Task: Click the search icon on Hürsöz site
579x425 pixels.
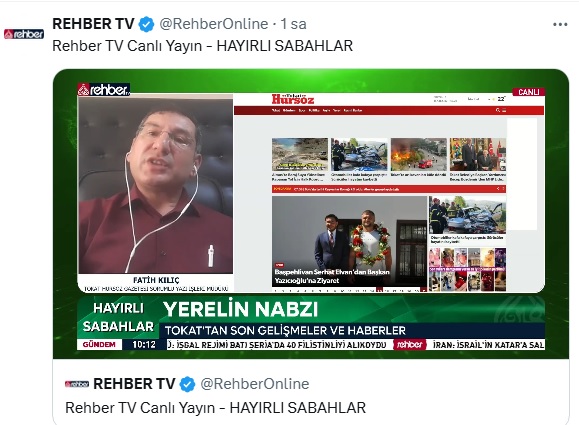Action: 498,110
